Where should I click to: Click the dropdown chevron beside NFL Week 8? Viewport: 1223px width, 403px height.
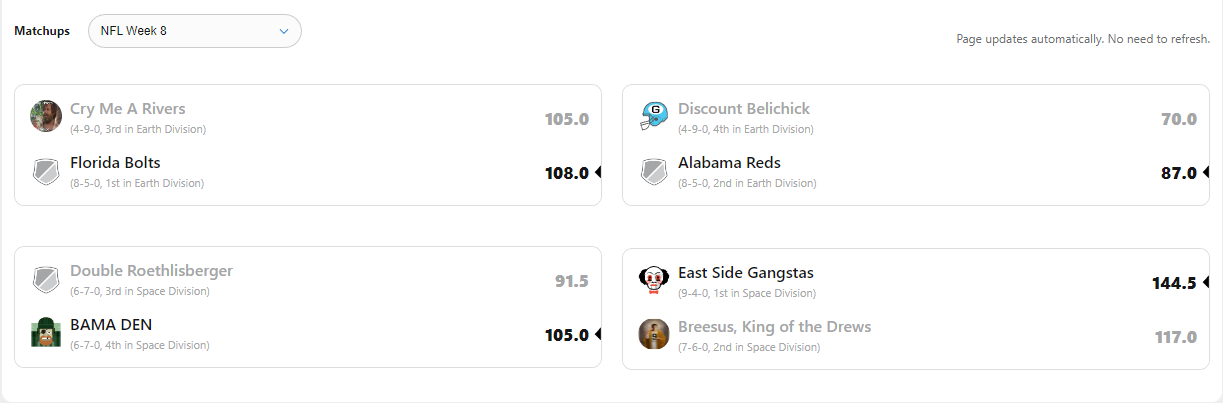(284, 31)
